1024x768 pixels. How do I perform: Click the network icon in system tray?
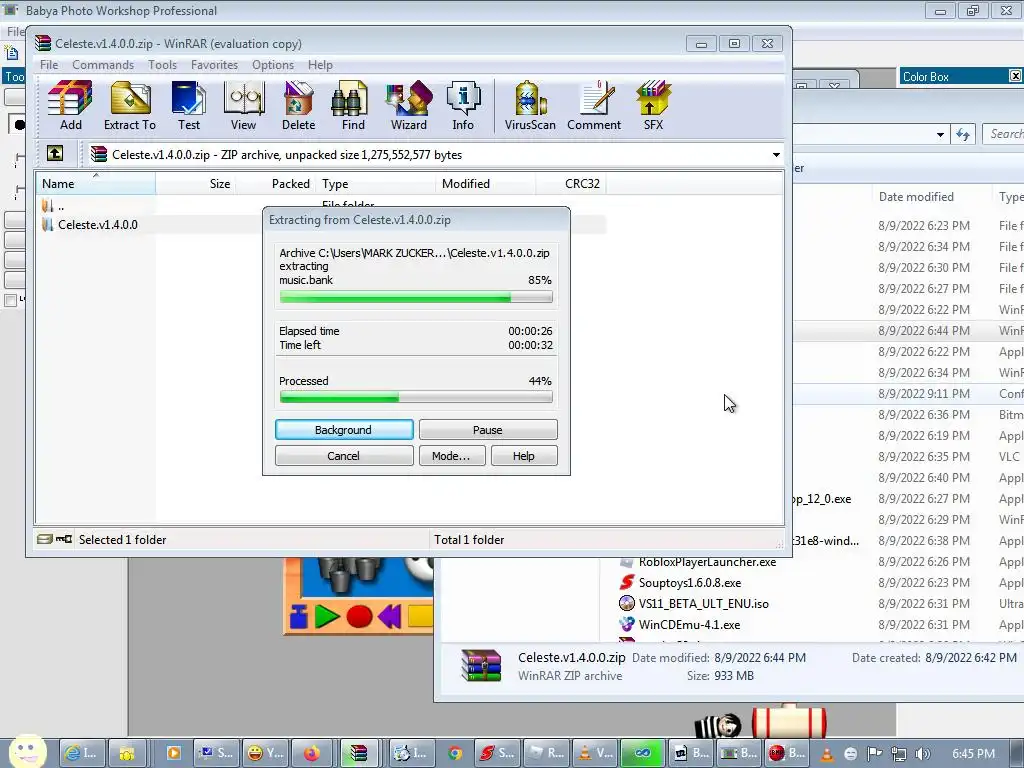click(899, 754)
